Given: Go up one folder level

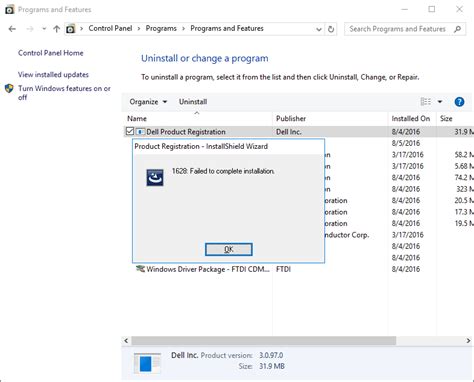Looking at the screenshot, I should 56,29.
